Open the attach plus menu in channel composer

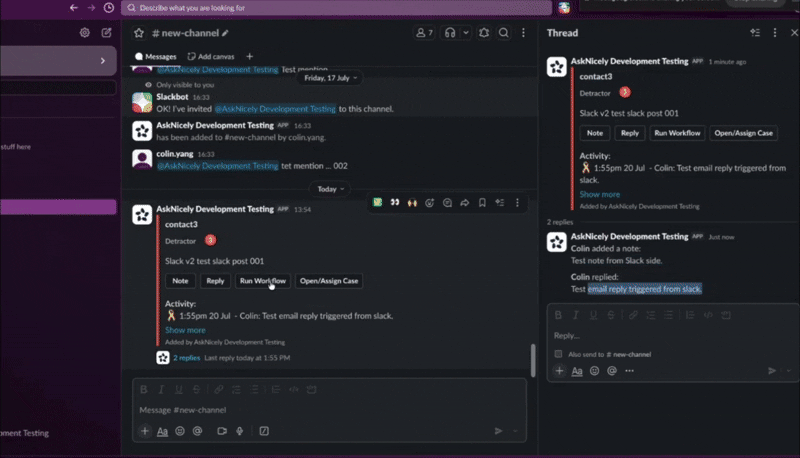pos(145,431)
